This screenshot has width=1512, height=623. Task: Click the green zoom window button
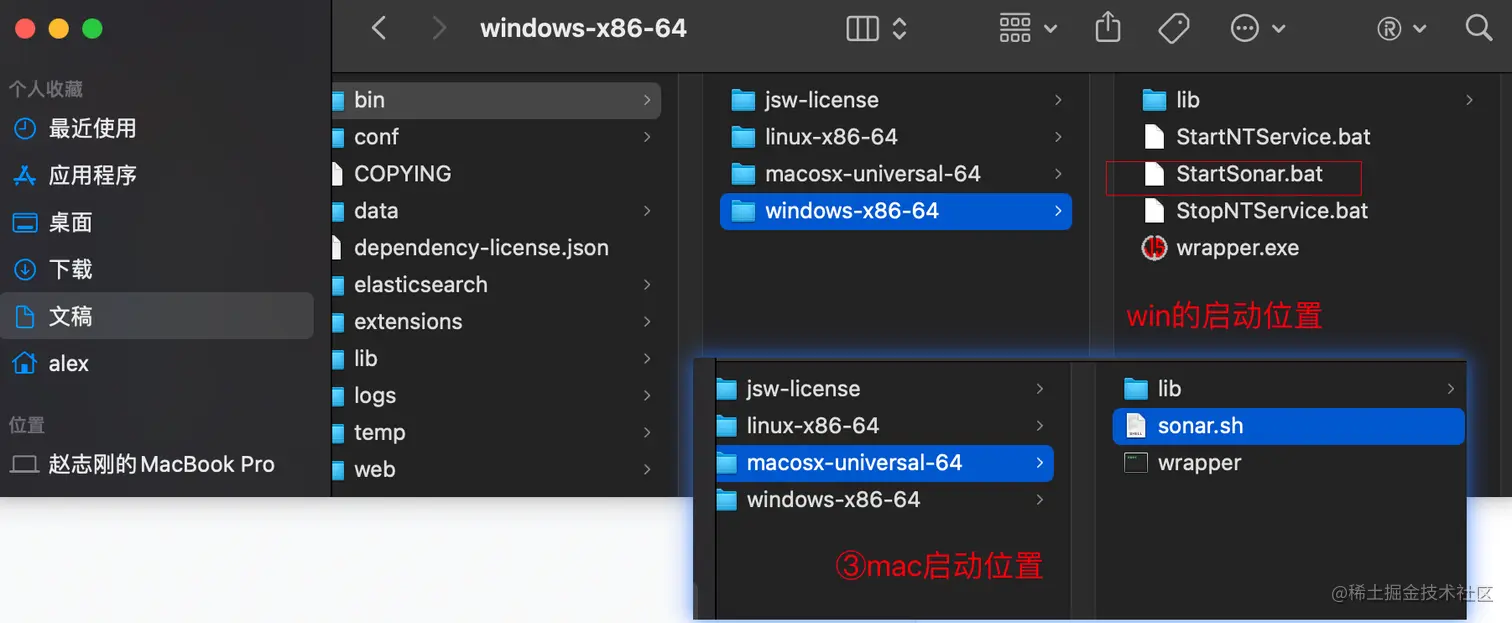pos(92,28)
